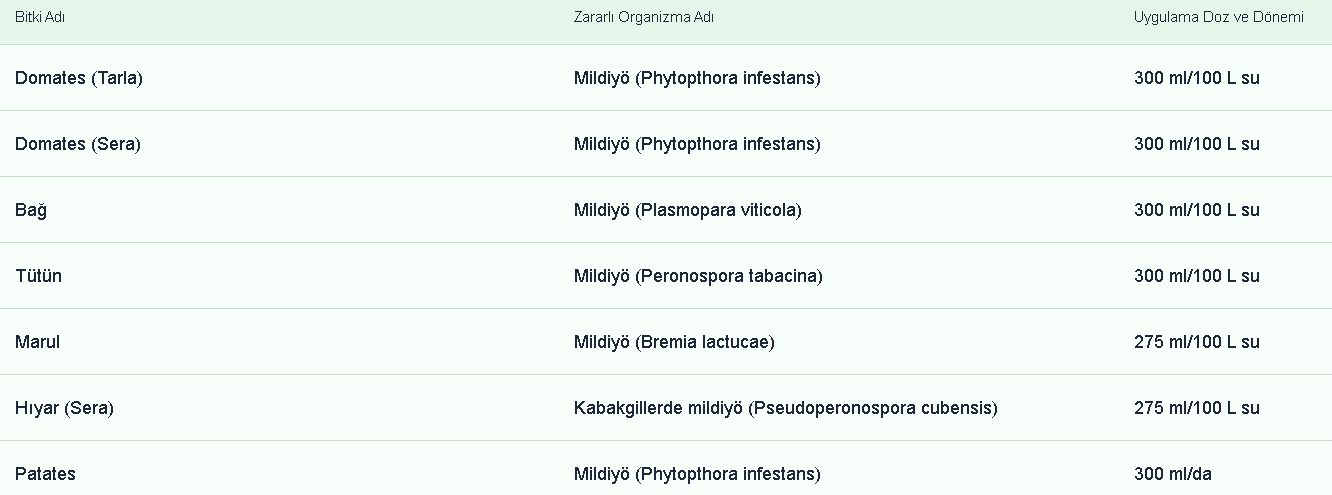This screenshot has height=495, width=1332.
Task: Select the Tütün plant name cell
Action: tap(38, 276)
